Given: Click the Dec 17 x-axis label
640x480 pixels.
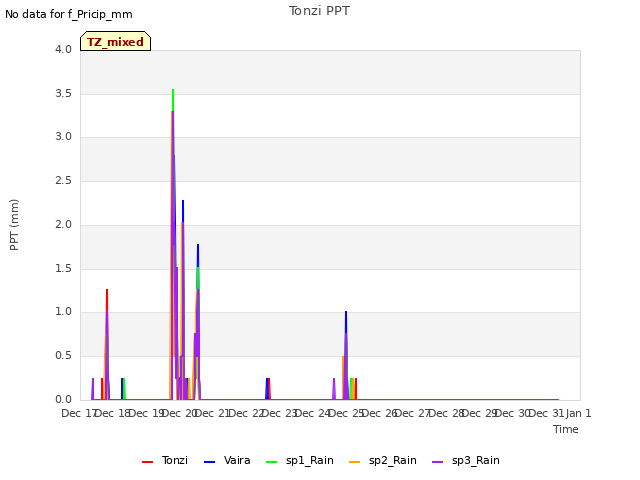Looking at the screenshot, I should [x=78, y=413].
